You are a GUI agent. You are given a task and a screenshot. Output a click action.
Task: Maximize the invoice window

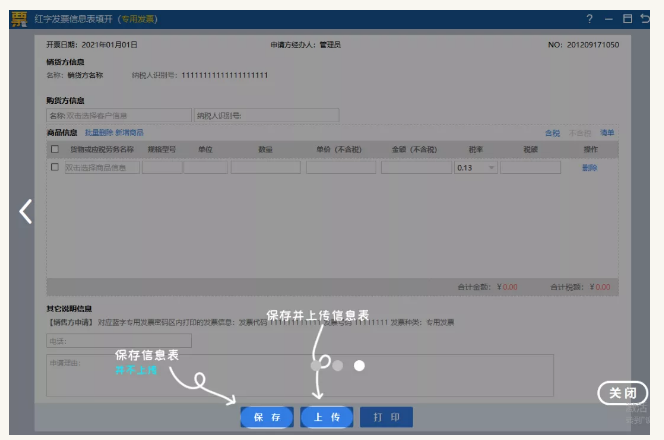627,19
